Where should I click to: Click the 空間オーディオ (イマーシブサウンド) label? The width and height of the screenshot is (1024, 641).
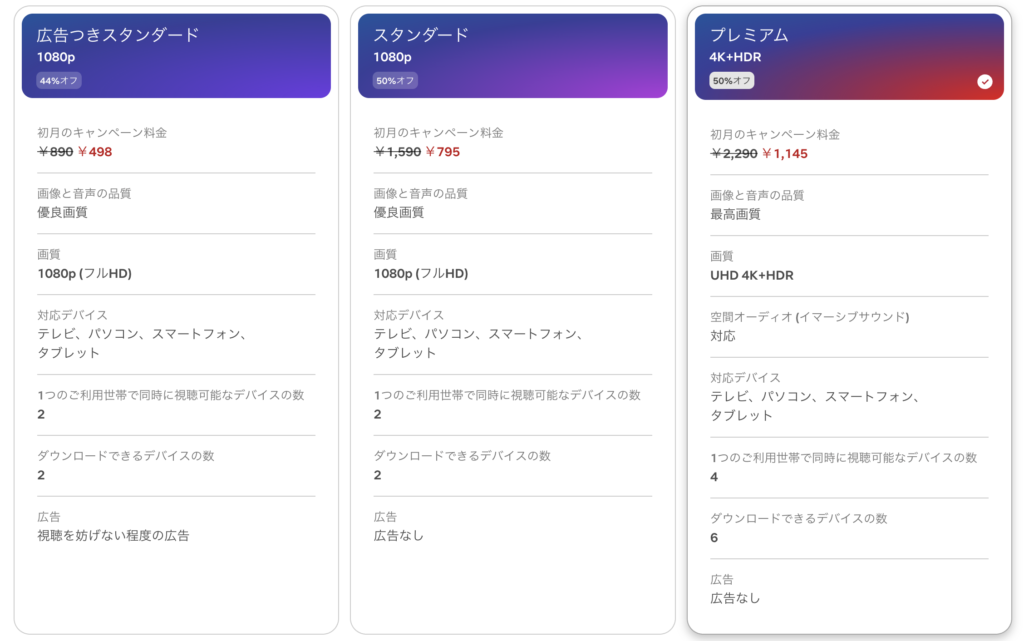(x=808, y=317)
